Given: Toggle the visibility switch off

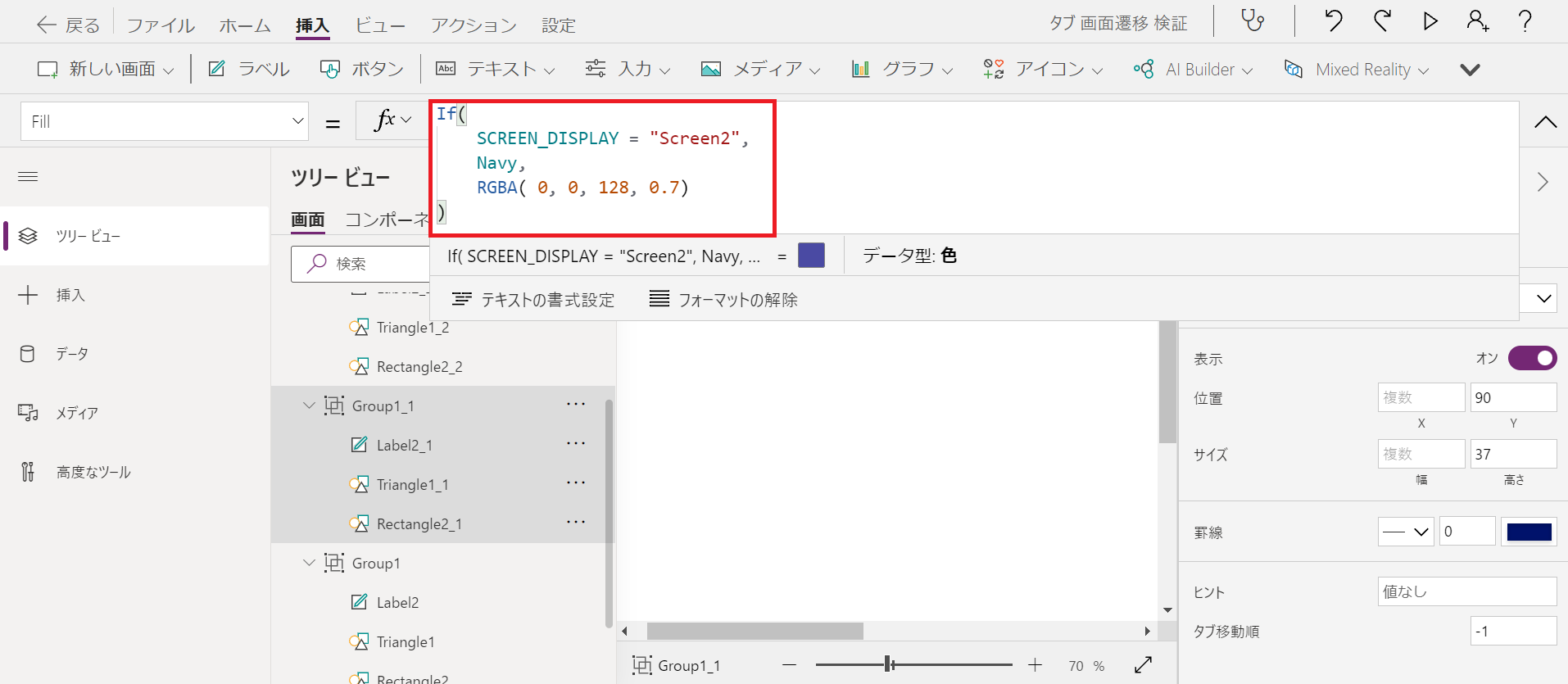Looking at the screenshot, I should coord(1532,358).
